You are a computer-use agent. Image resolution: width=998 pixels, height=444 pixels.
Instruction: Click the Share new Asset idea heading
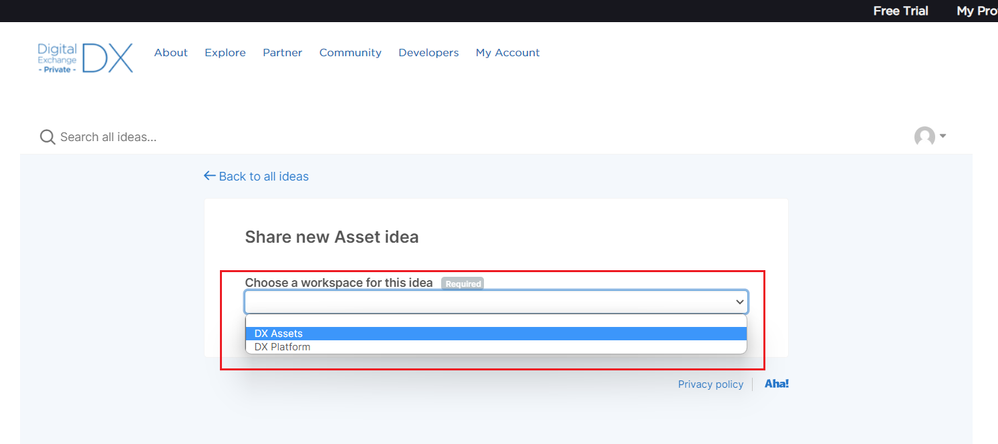coord(332,237)
